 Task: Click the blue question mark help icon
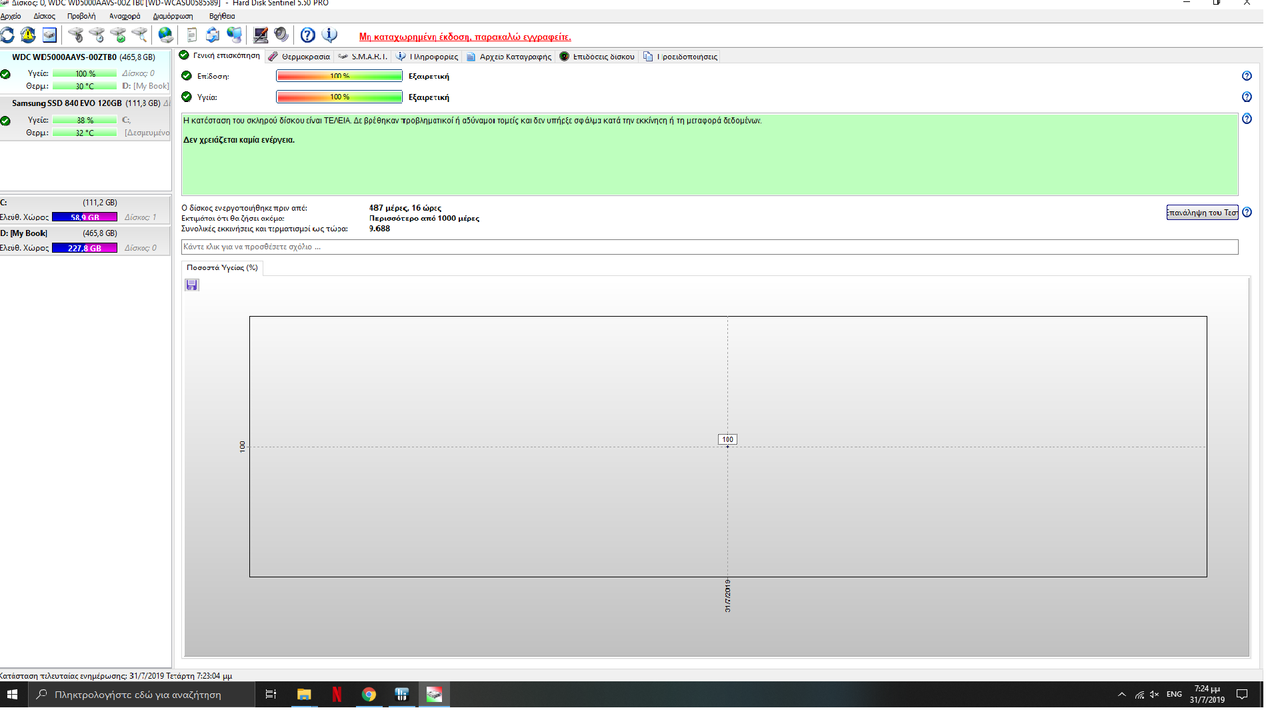tap(308, 35)
